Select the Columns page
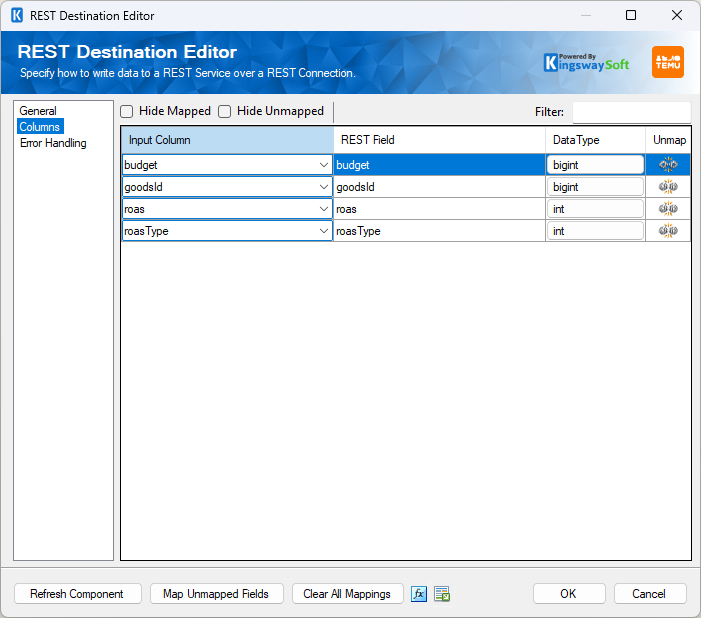Viewport: 701px width, 618px height. (x=40, y=127)
